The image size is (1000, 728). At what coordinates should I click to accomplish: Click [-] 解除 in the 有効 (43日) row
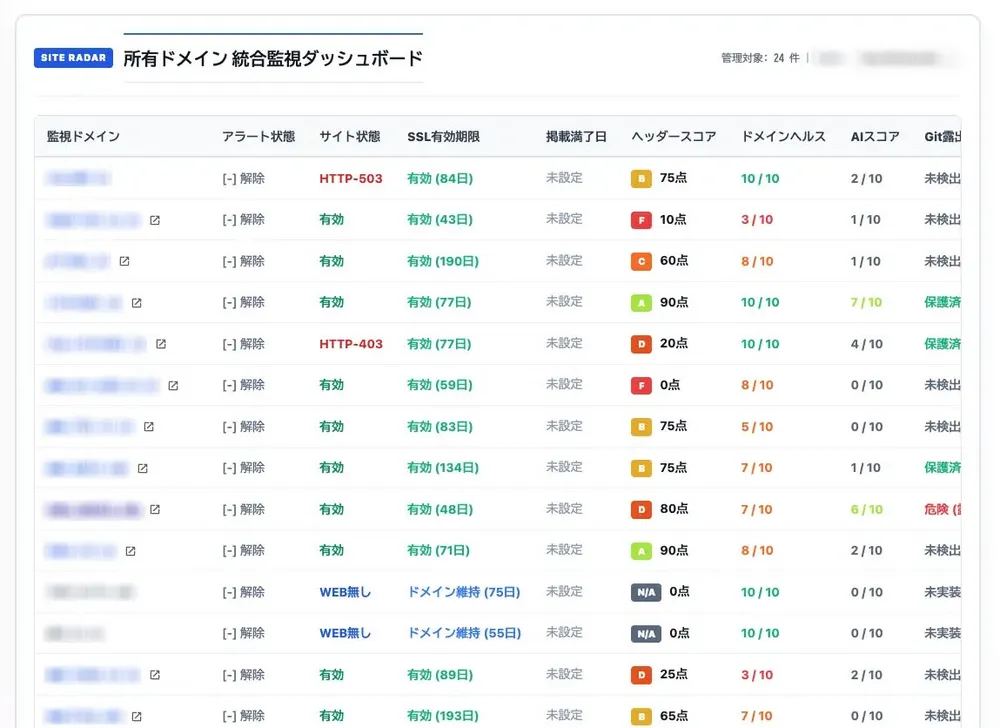243,220
